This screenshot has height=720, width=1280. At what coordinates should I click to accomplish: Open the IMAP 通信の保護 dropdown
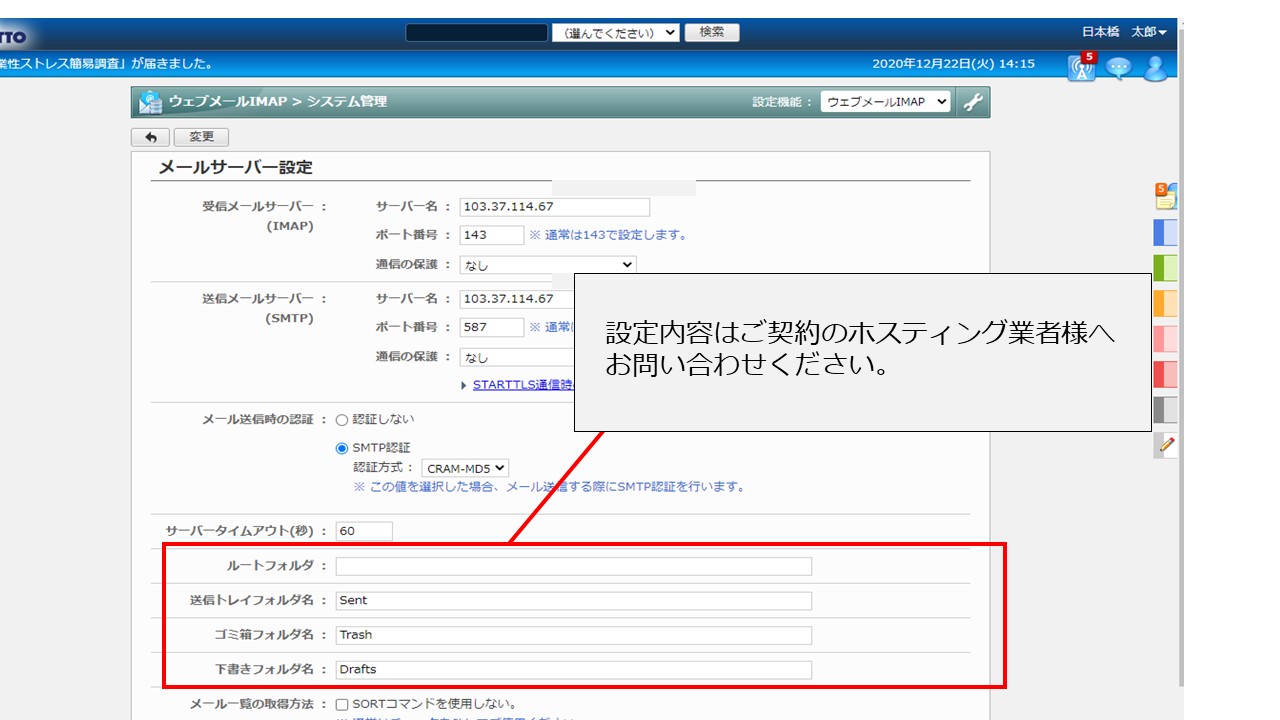coord(547,265)
